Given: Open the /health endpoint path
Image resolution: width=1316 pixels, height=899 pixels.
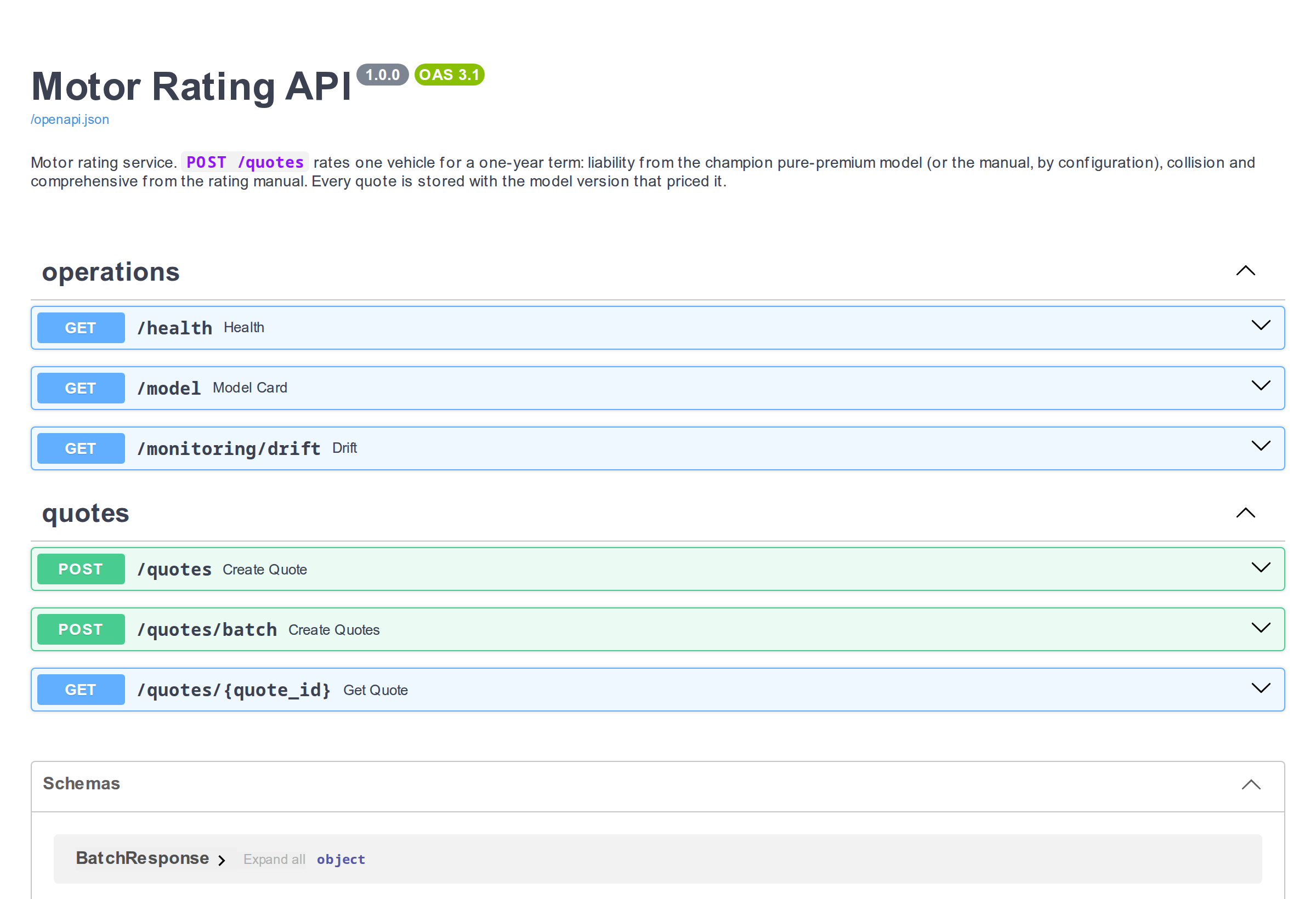Looking at the screenshot, I should coord(174,328).
